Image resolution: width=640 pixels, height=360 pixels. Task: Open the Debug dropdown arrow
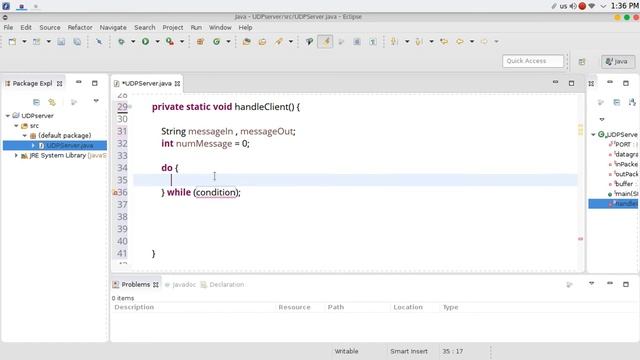pyautogui.click(x=133, y=42)
